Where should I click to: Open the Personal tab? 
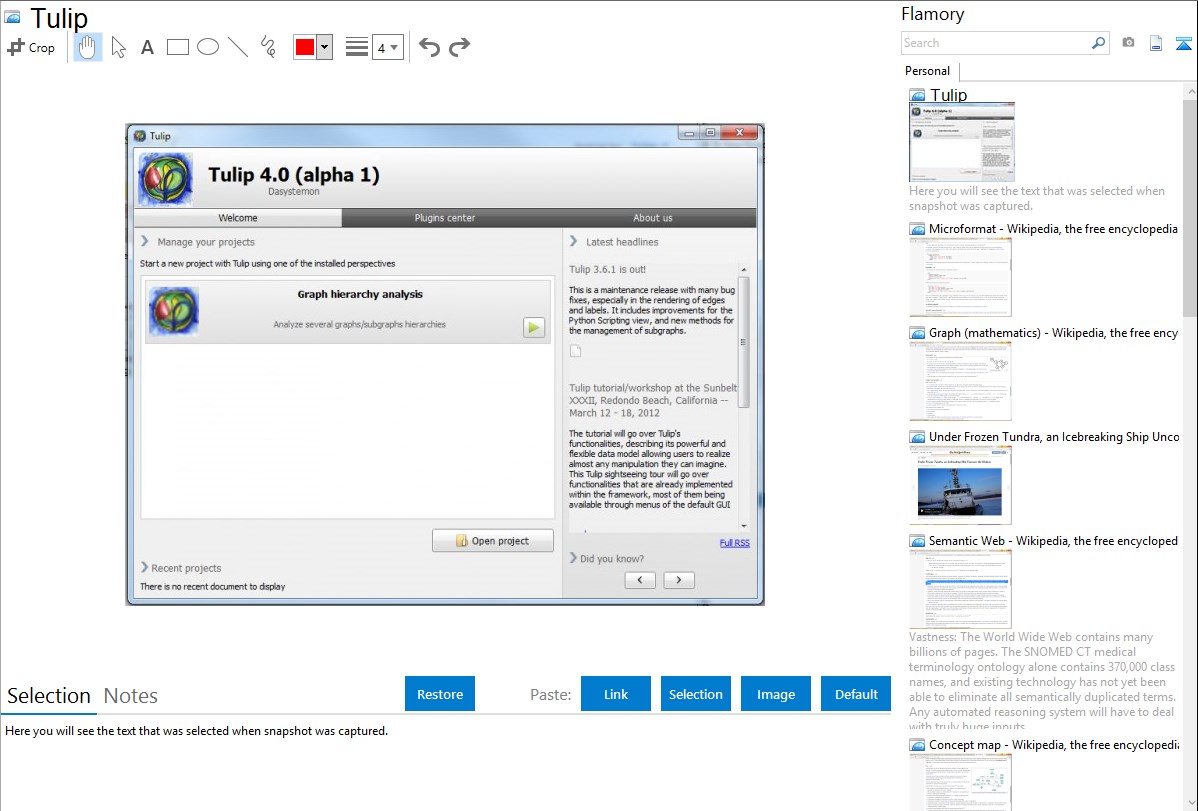point(927,71)
